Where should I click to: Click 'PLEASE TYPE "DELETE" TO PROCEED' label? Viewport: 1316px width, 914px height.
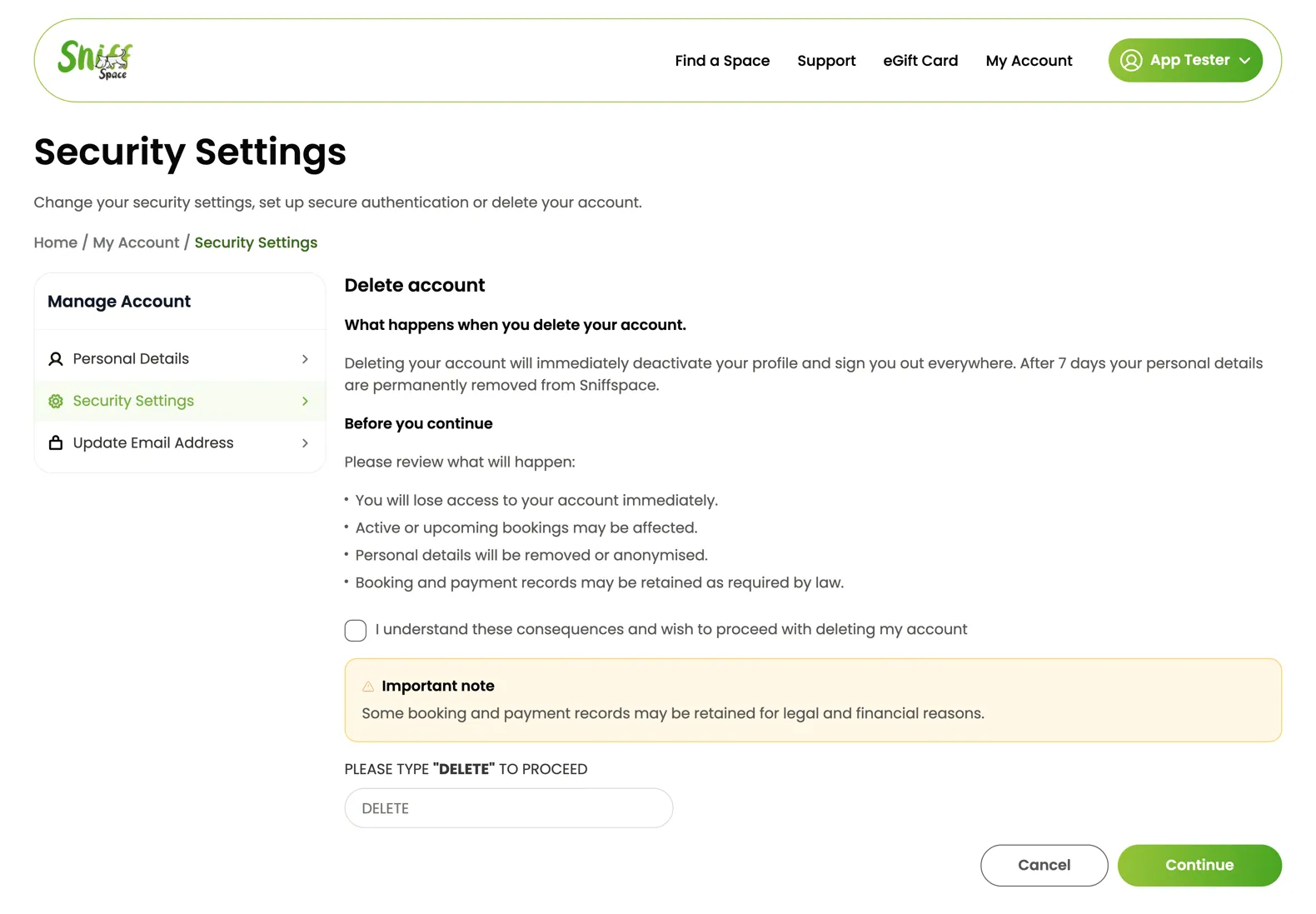[x=466, y=769]
